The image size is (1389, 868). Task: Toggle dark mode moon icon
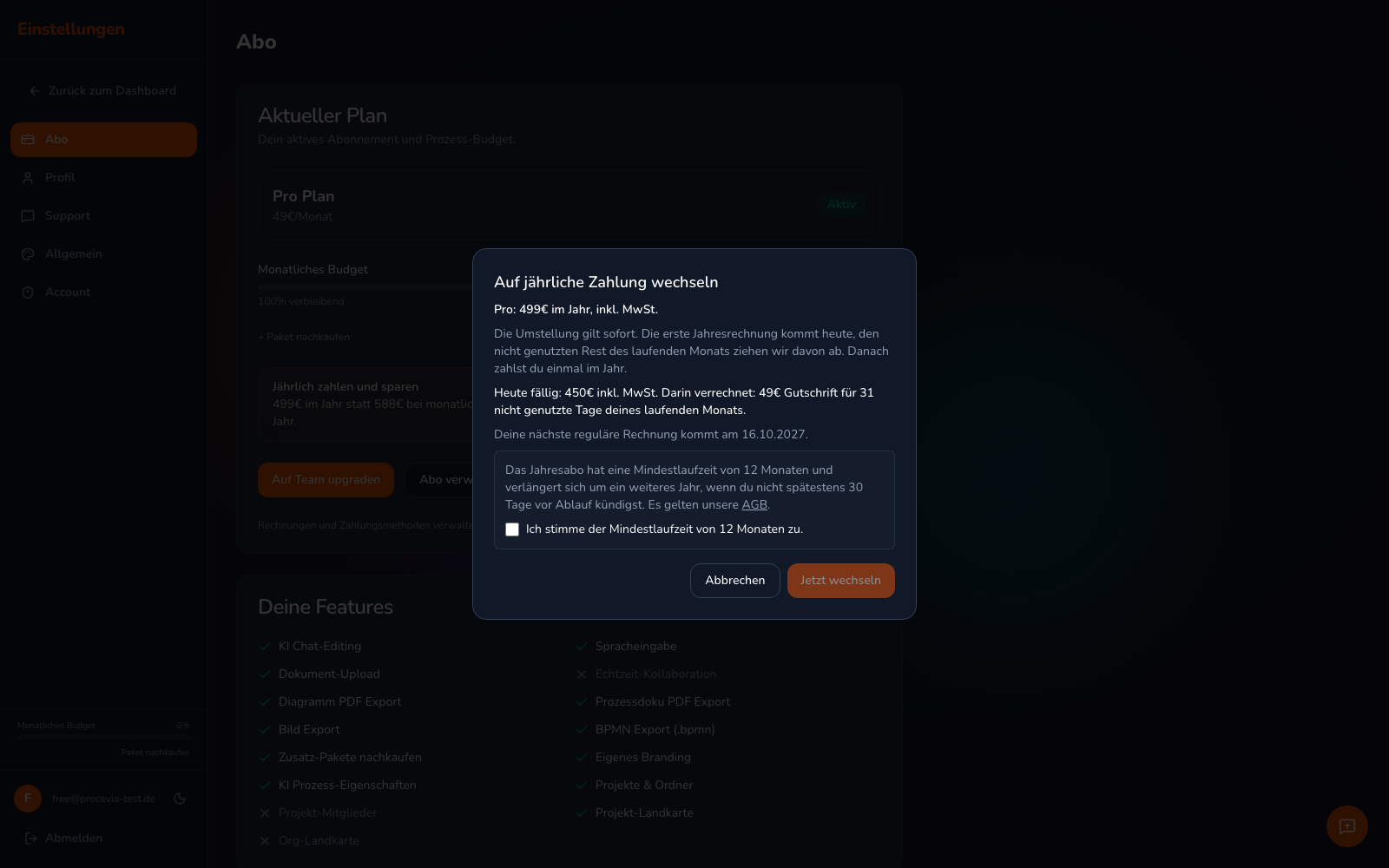[x=180, y=799]
